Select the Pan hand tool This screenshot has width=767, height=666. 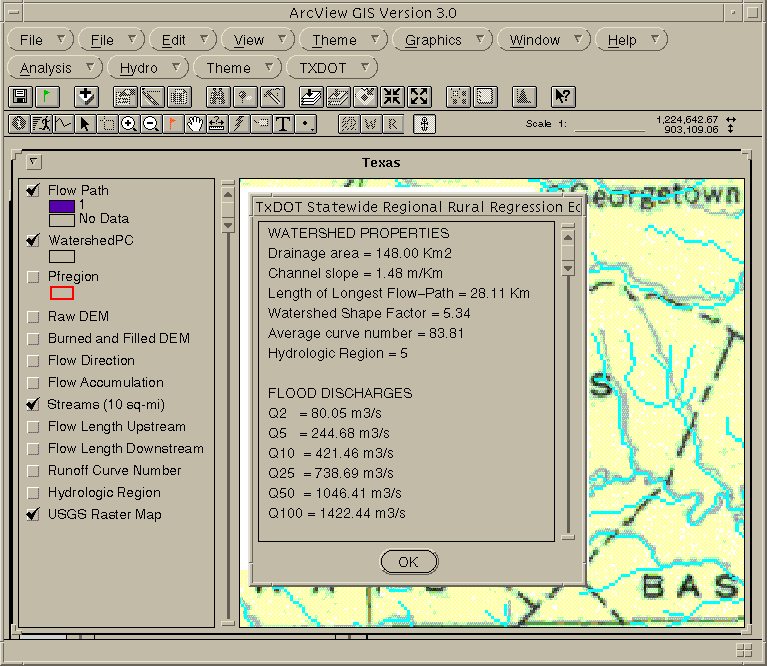coord(195,124)
